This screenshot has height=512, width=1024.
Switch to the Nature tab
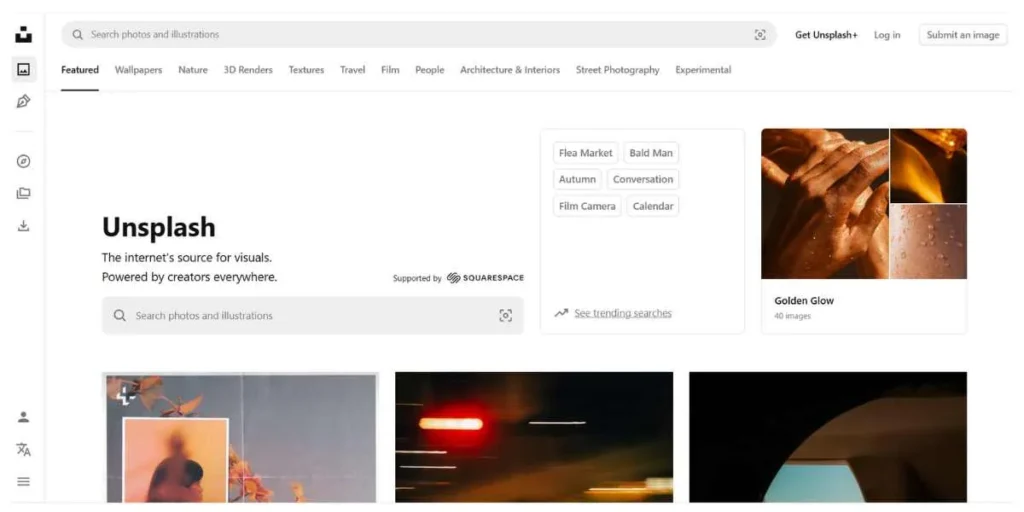click(193, 70)
